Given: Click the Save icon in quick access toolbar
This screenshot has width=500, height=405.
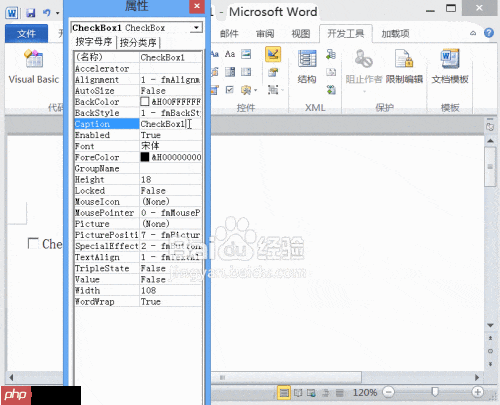Looking at the screenshot, I should point(31,13).
